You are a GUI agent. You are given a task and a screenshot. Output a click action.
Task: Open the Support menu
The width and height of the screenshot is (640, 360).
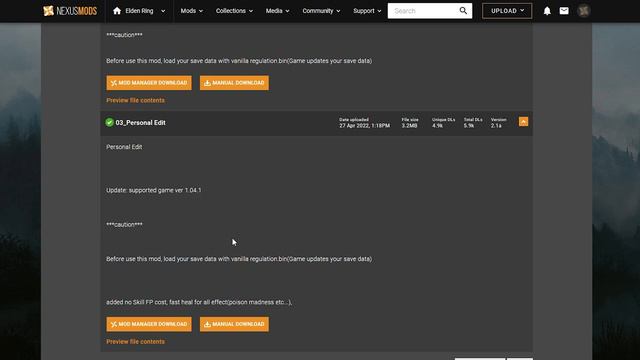pos(367,11)
